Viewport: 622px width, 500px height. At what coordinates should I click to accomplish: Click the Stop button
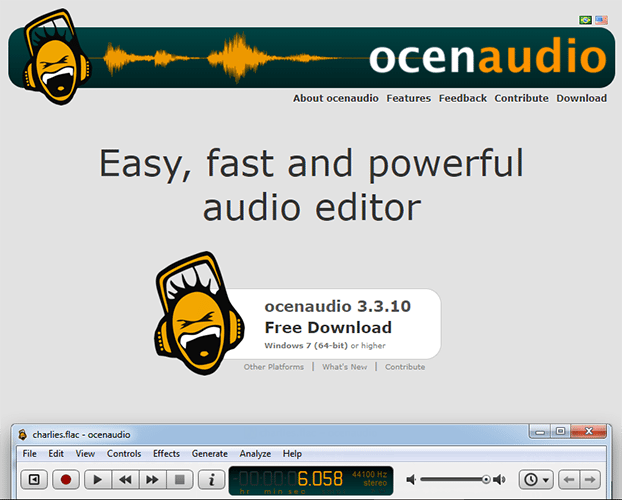(x=180, y=480)
